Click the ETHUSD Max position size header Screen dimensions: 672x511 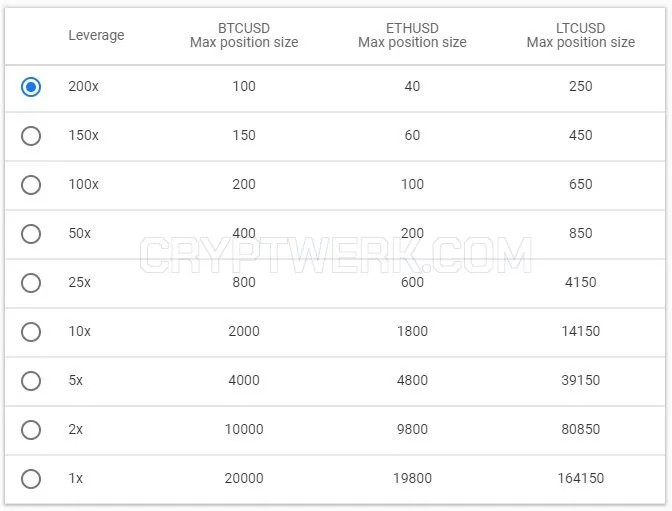click(412, 35)
